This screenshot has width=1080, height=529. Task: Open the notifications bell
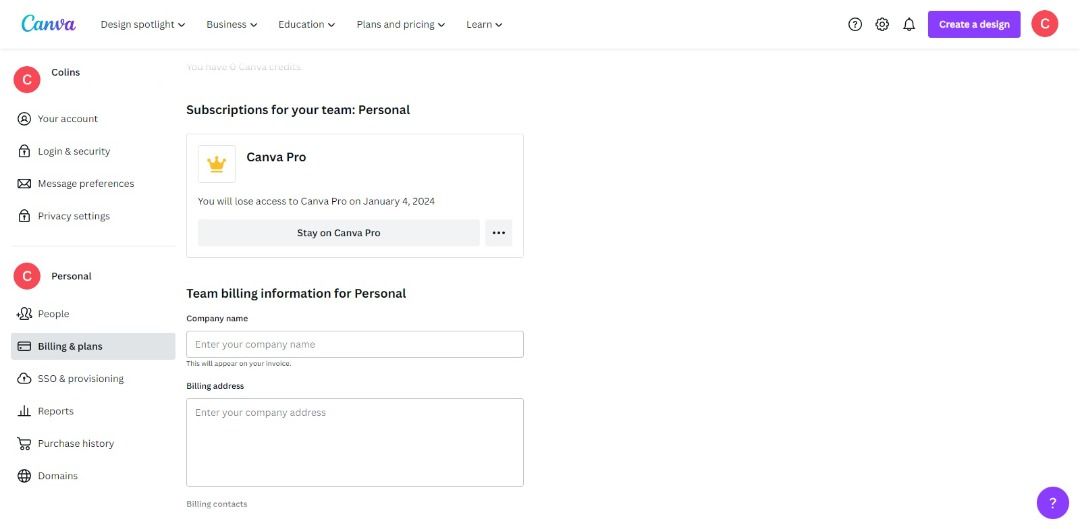pos(909,24)
